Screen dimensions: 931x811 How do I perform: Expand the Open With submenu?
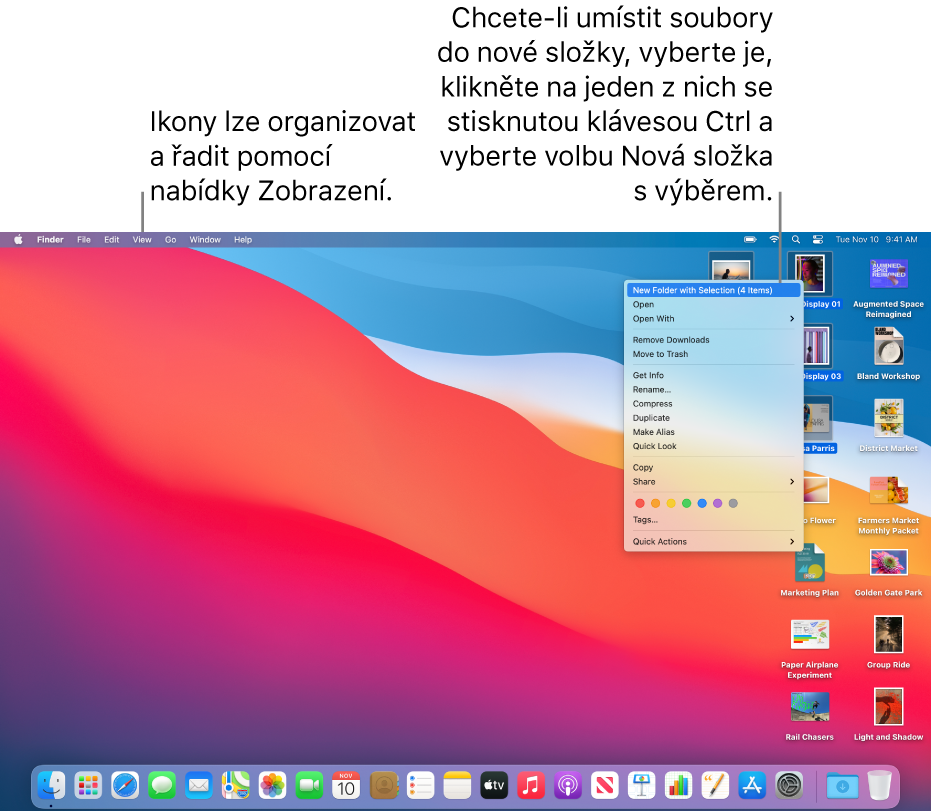[x=714, y=319]
